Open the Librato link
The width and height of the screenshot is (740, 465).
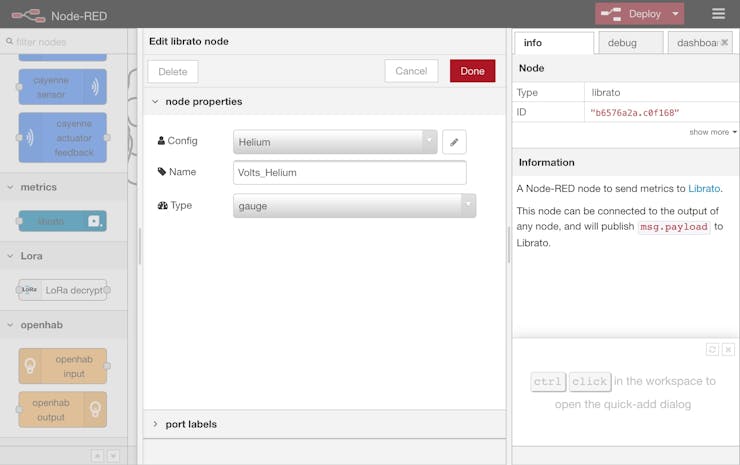point(704,188)
